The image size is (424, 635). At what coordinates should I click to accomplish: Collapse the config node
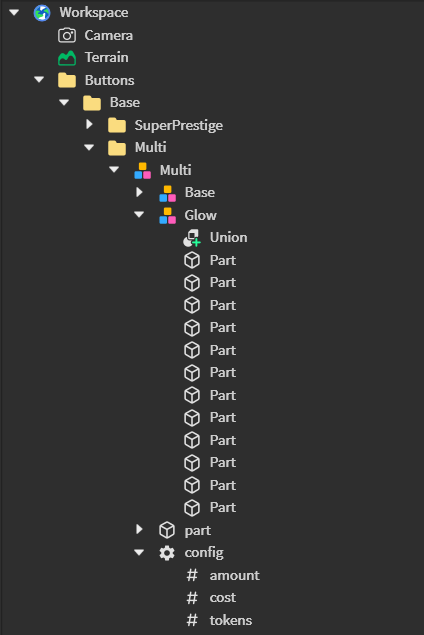[x=139, y=552]
